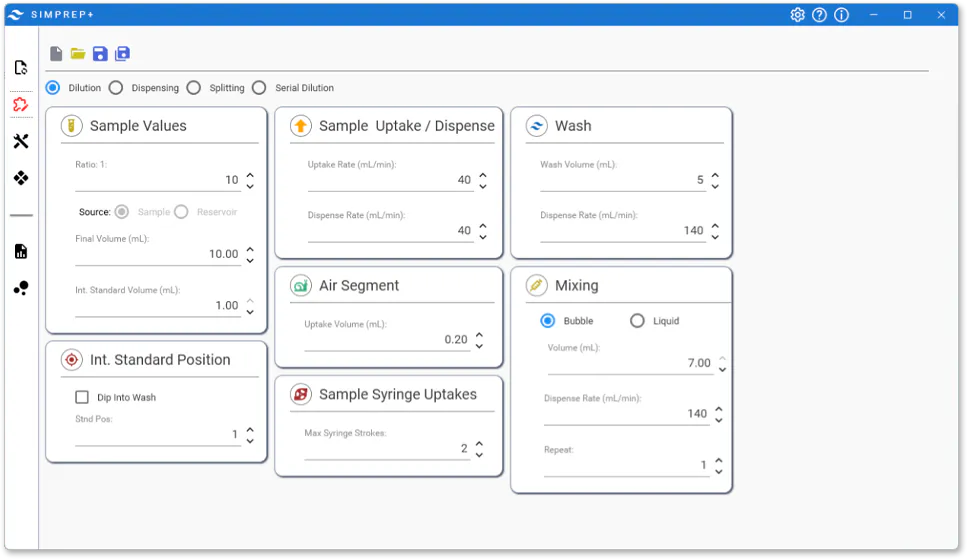The image size is (967, 559).
Task: Switch to Dispensing mode
Action: click(116, 88)
